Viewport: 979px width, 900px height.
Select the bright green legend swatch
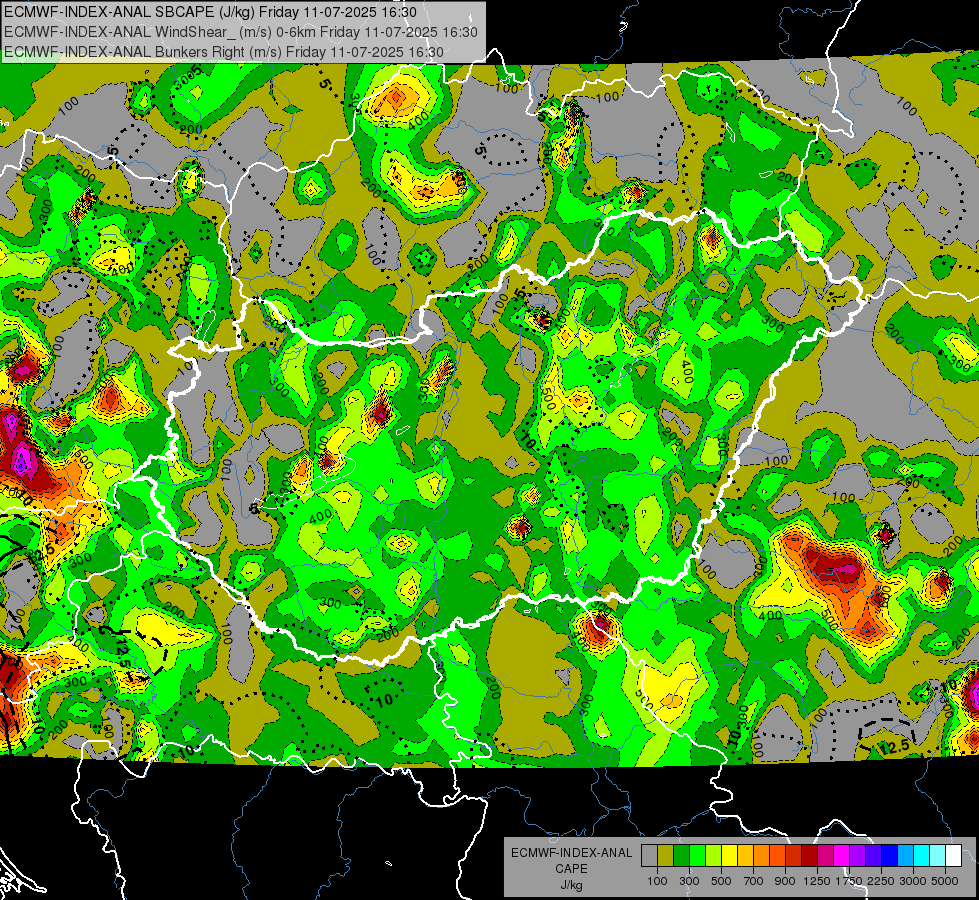coord(697,855)
